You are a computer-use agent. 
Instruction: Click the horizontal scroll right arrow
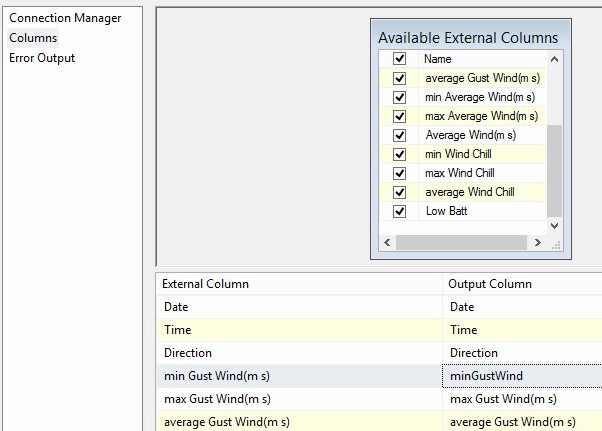540,243
